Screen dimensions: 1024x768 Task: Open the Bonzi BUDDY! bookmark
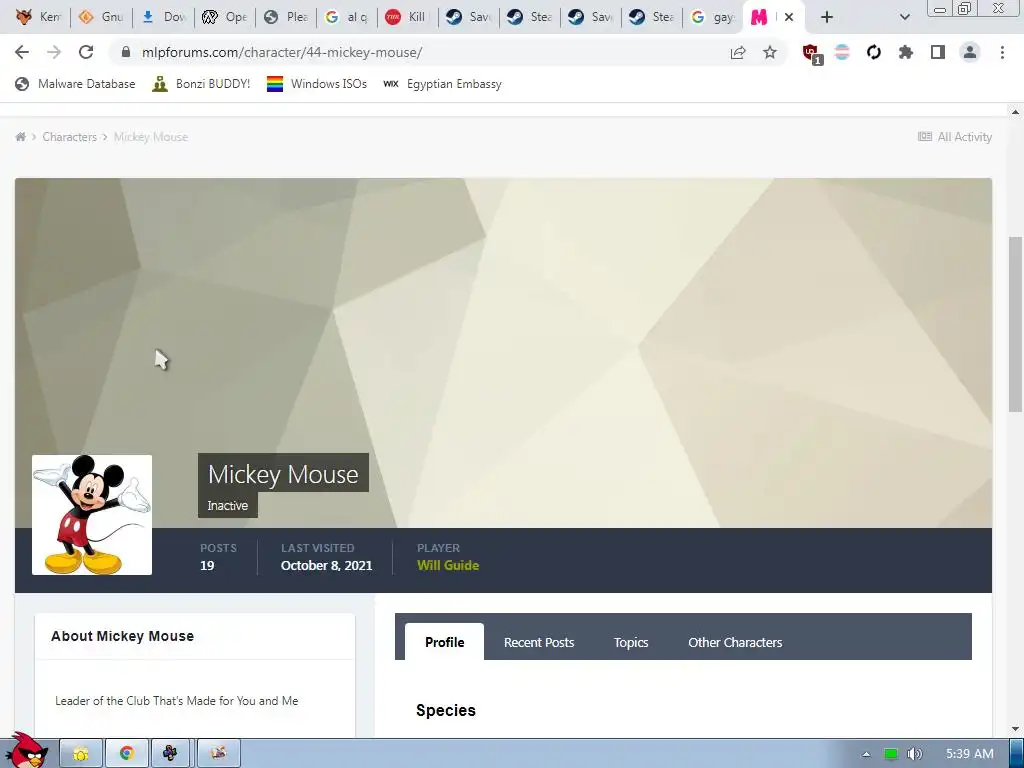[201, 84]
